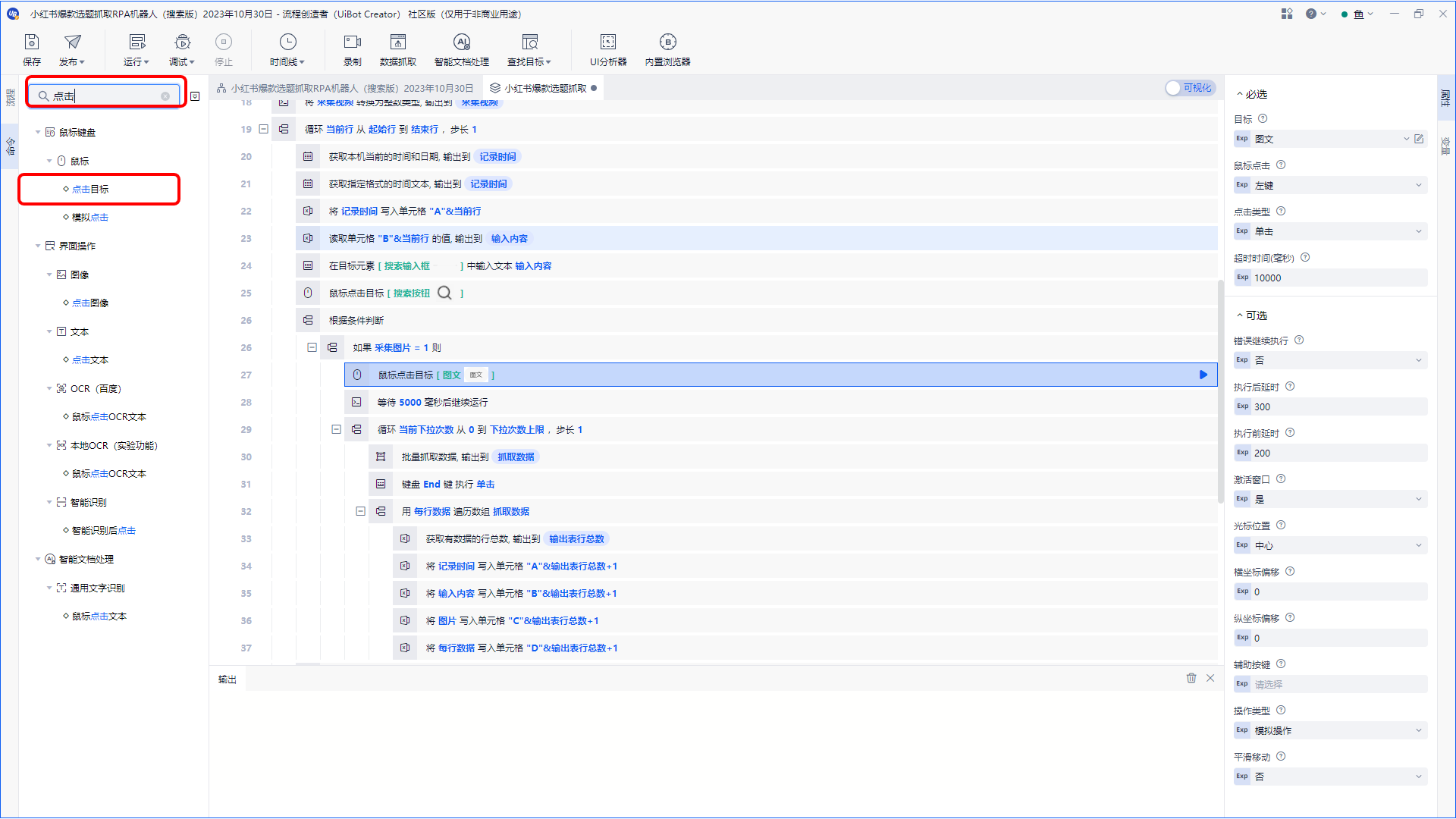Select line 30 批量抓取数据 command
This screenshot has width=1456, height=819.
coord(792,457)
